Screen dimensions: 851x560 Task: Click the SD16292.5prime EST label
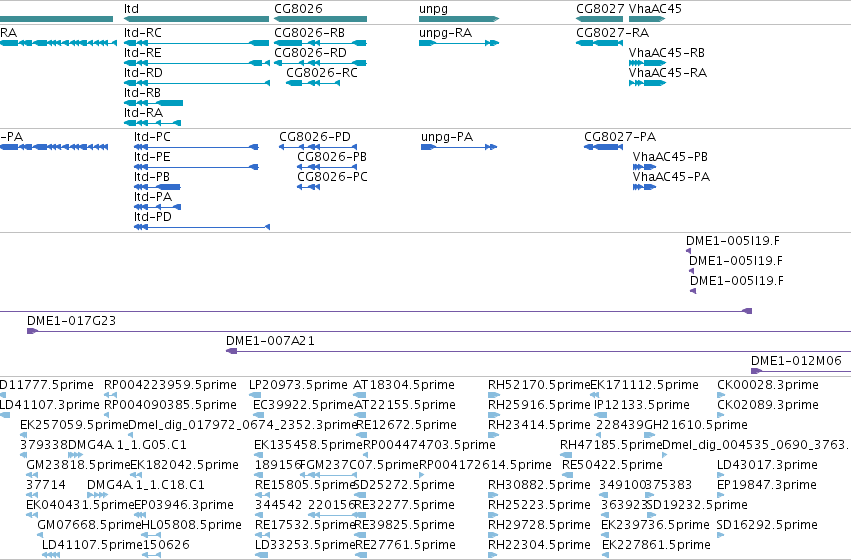(767, 526)
